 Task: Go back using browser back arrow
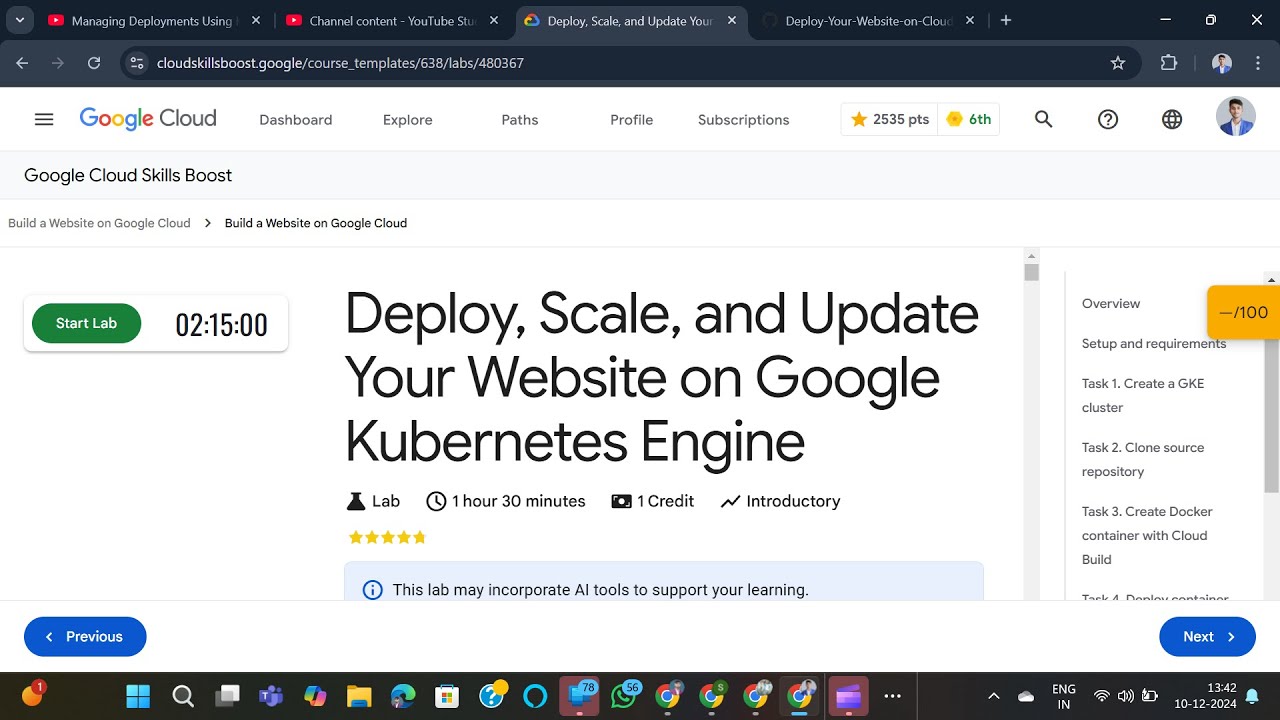(22, 63)
